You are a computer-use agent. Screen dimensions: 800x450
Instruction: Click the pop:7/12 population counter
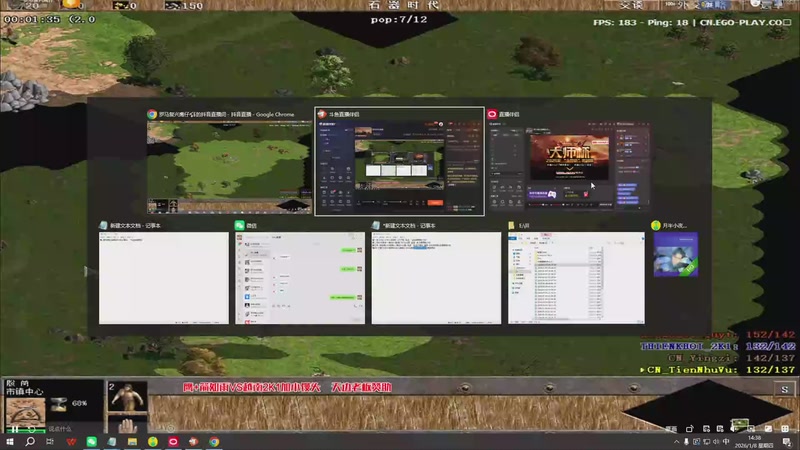[399, 19]
